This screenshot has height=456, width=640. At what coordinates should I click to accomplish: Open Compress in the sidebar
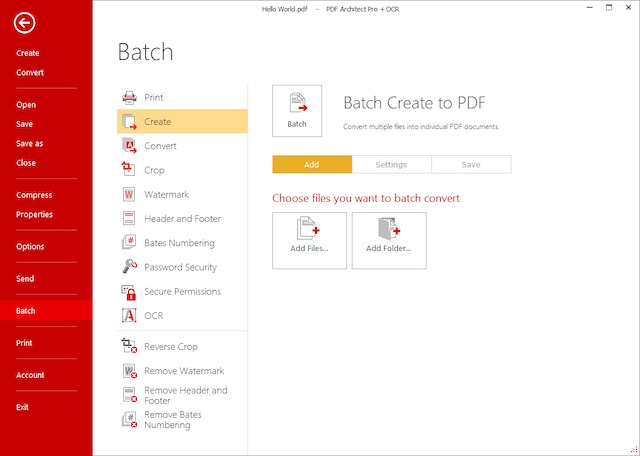tap(34, 195)
